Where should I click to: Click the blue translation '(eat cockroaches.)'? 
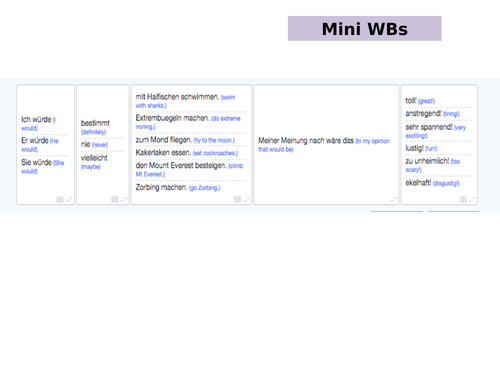[x=215, y=153]
